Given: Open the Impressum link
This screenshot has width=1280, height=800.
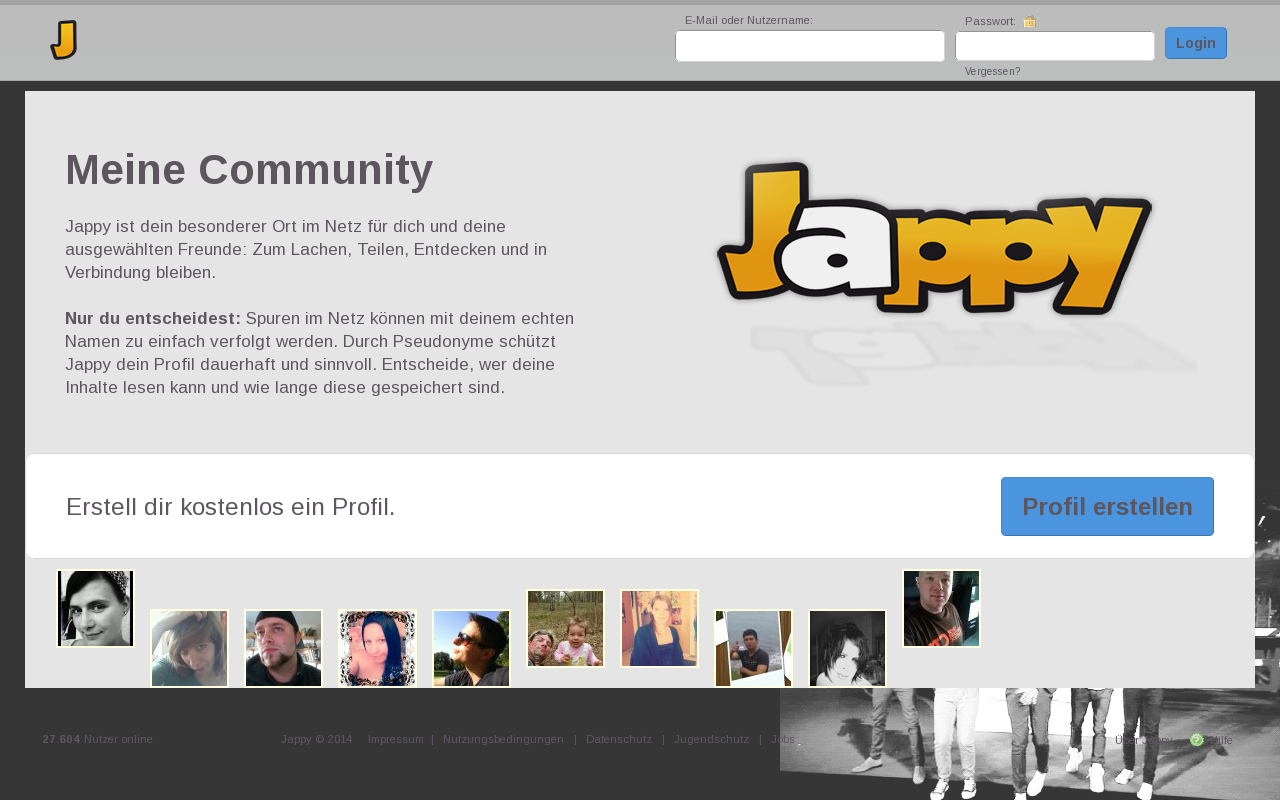Looking at the screenshot, I should (396, 740).
